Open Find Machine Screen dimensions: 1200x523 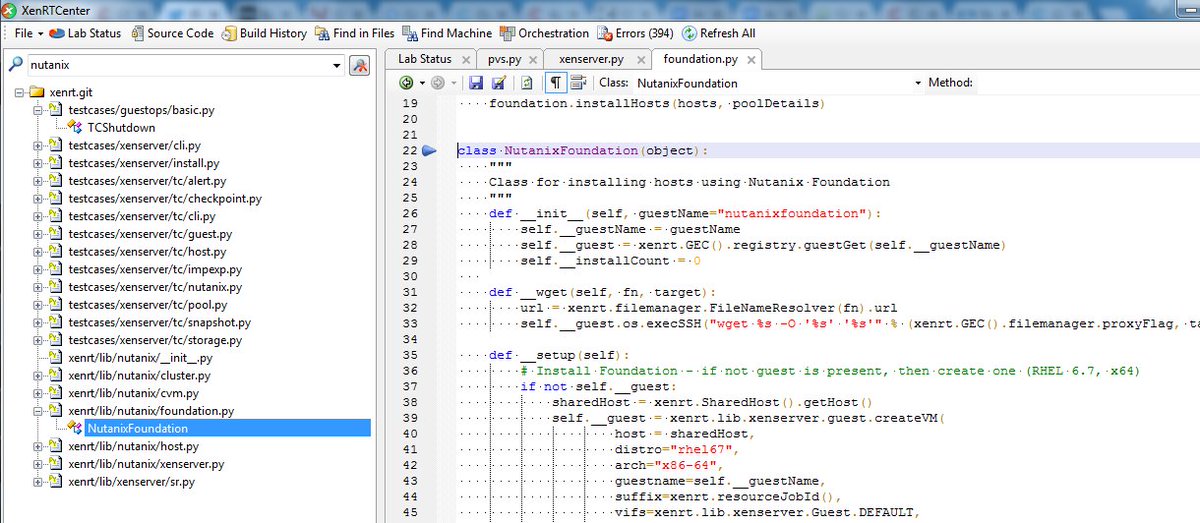[x=447, y=33]
